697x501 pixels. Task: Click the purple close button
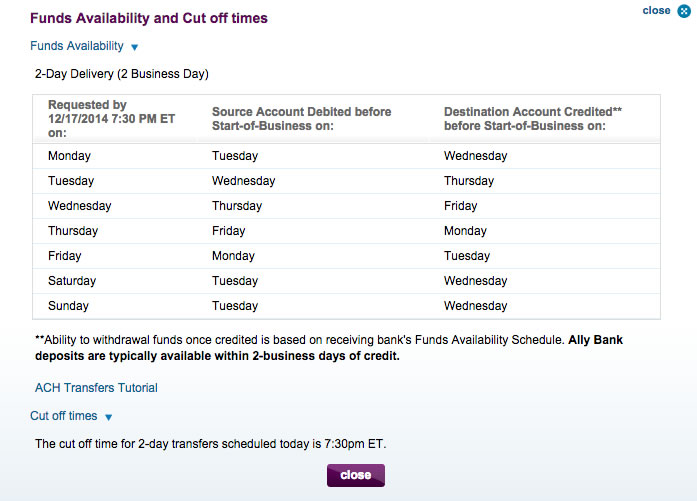click(x=356, y=475)
